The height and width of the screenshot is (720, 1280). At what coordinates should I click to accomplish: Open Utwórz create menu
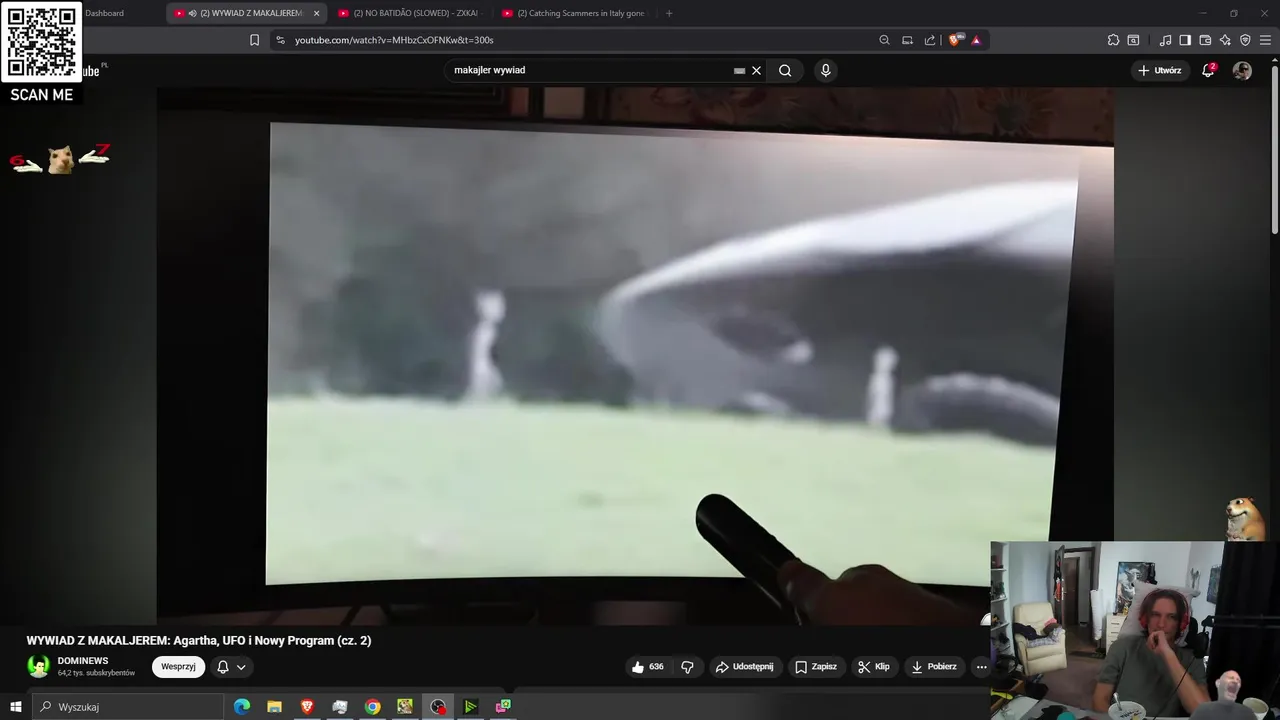(x=1160, y=70)
